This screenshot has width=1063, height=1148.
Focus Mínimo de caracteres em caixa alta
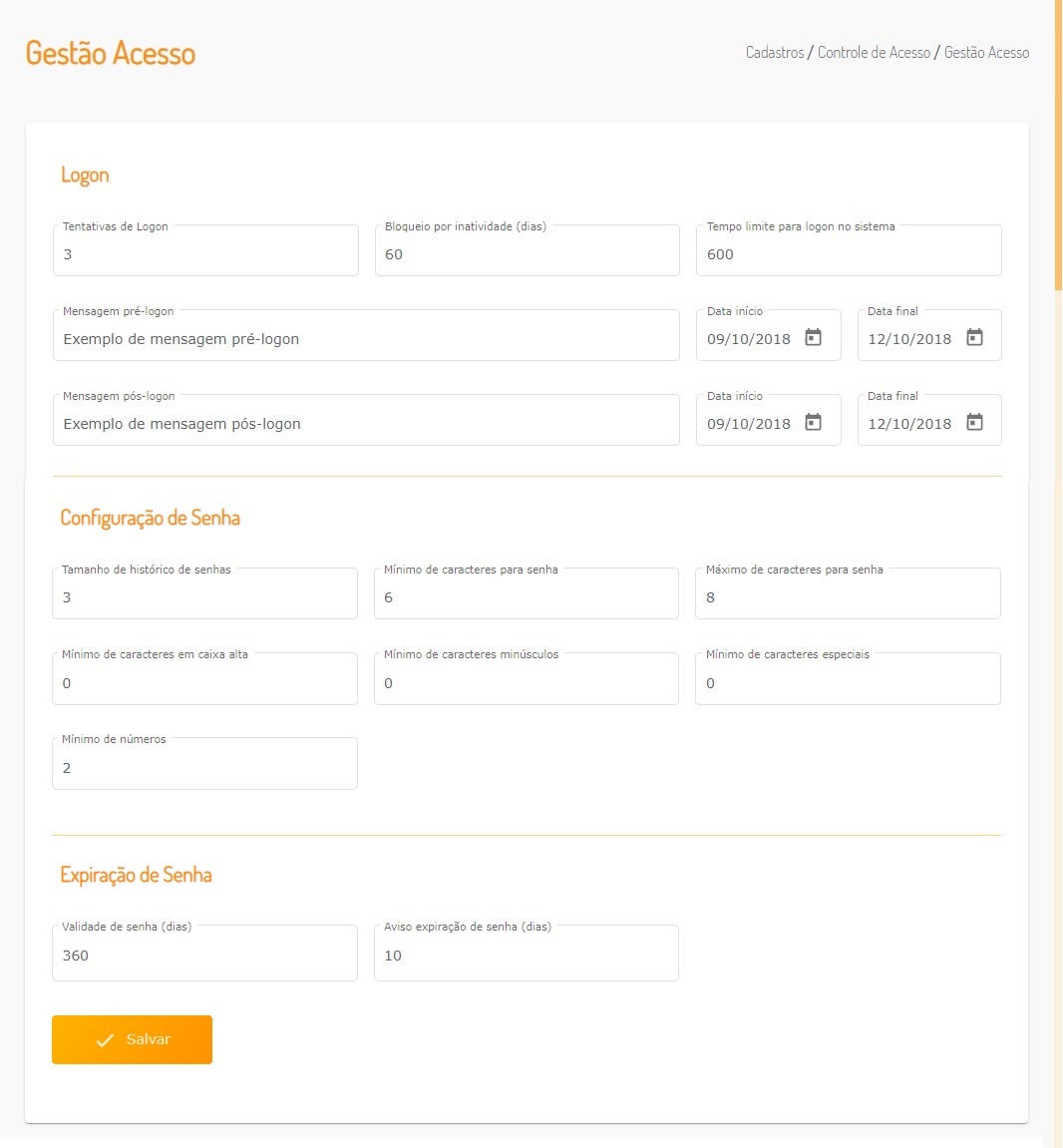click(204, 683)
